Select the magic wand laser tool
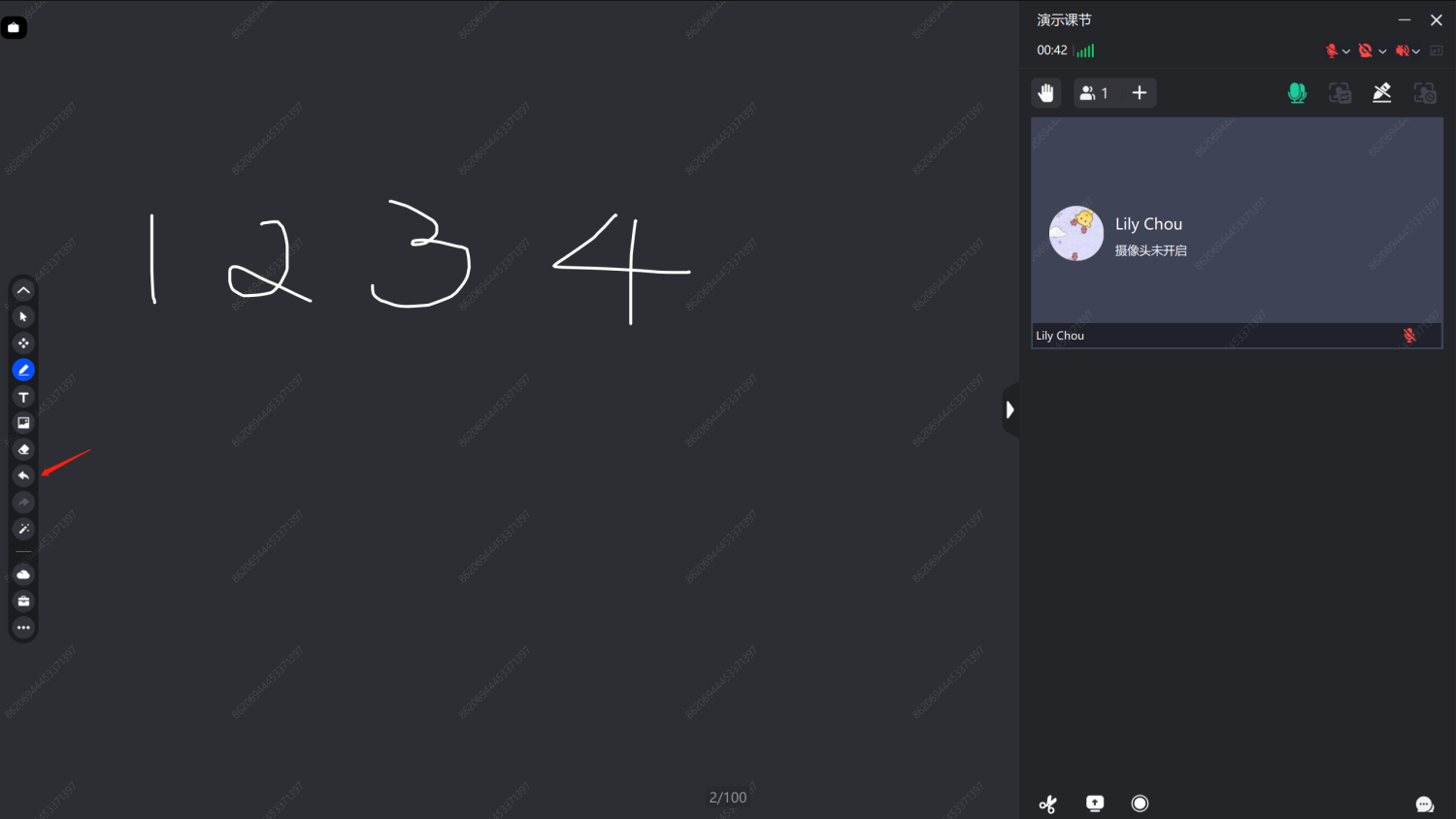The image size is (1456, 819). [x=23, y=529]
